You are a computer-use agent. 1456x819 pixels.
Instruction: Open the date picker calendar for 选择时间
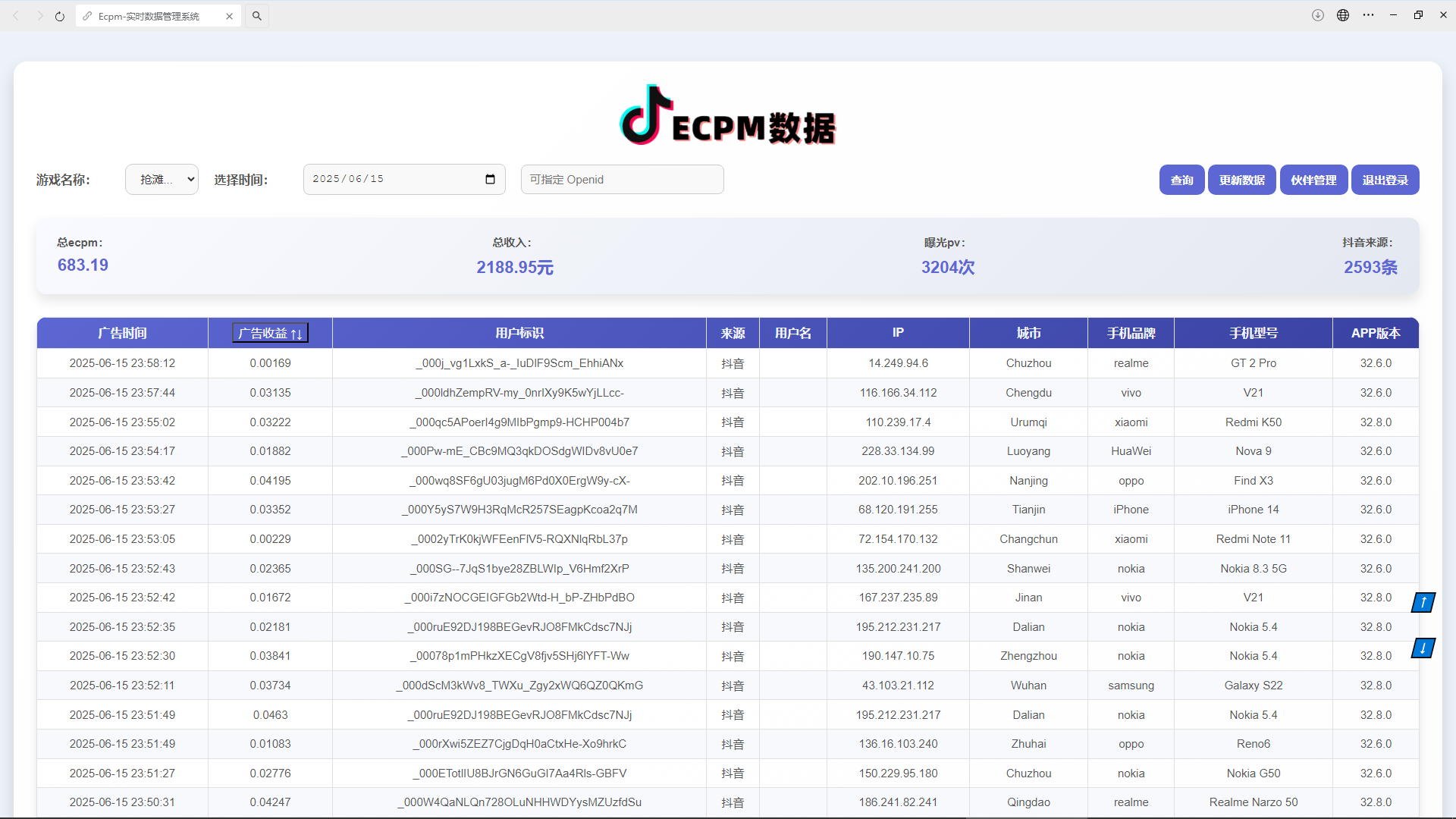click(x=490, y=179)
